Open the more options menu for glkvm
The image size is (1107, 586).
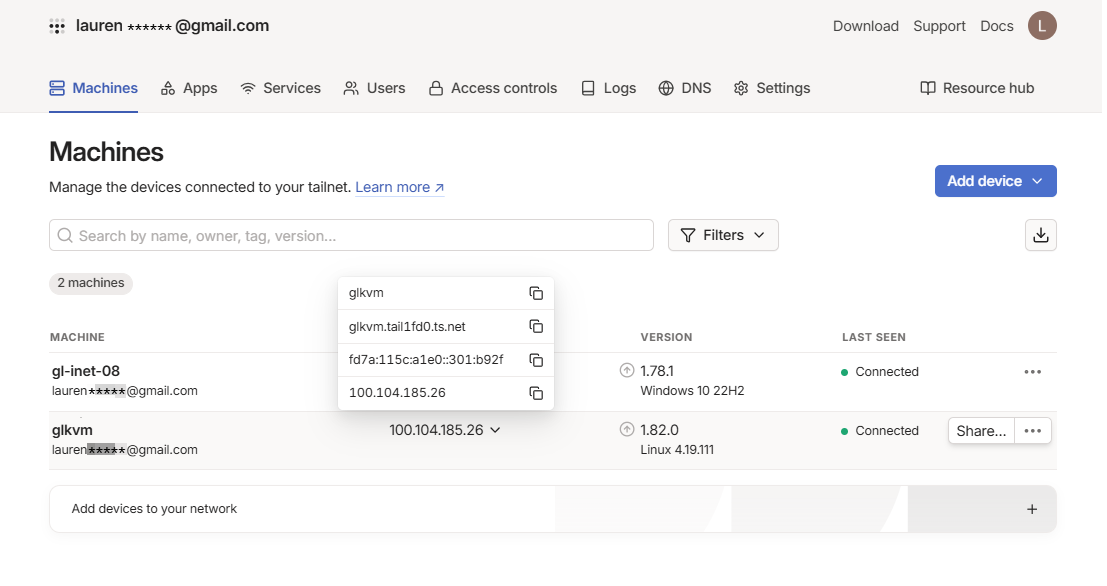pyautogui.click(x=1032, y=431)
